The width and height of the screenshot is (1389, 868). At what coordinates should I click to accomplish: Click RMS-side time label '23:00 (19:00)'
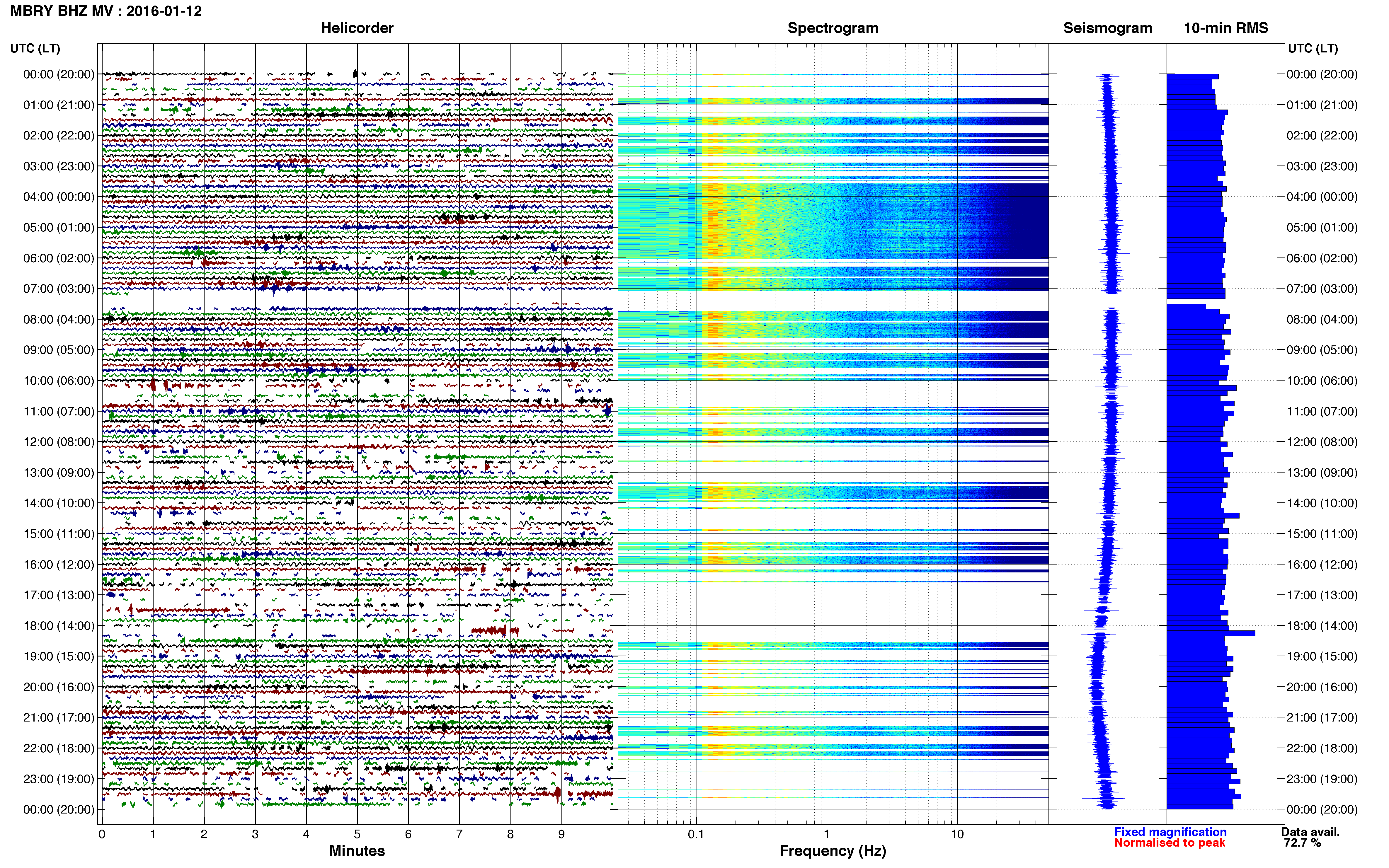pyautogui.click(x=1322, y=779)
